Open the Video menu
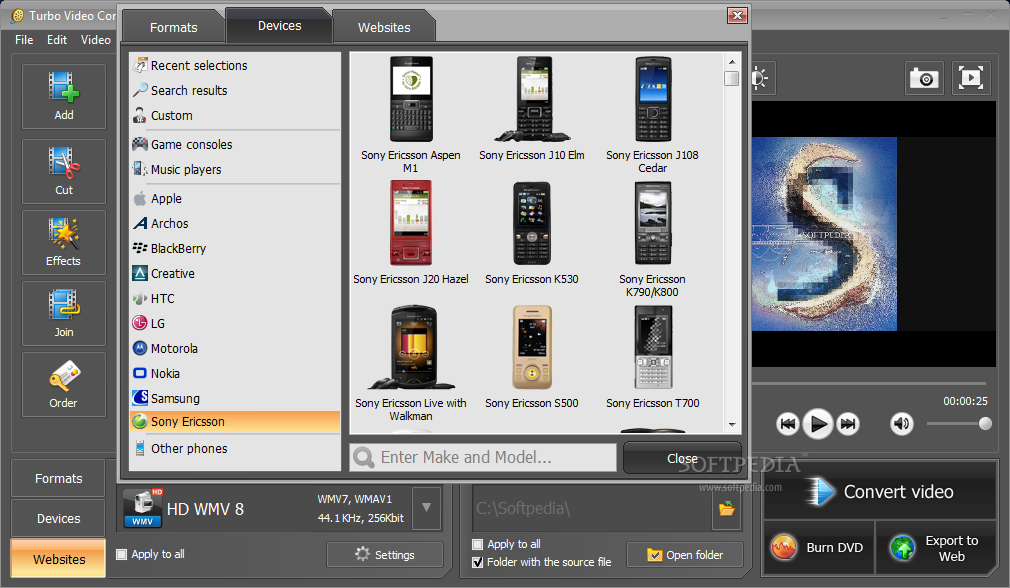The height and width of the screenshot is (588, 1010). 95,40
